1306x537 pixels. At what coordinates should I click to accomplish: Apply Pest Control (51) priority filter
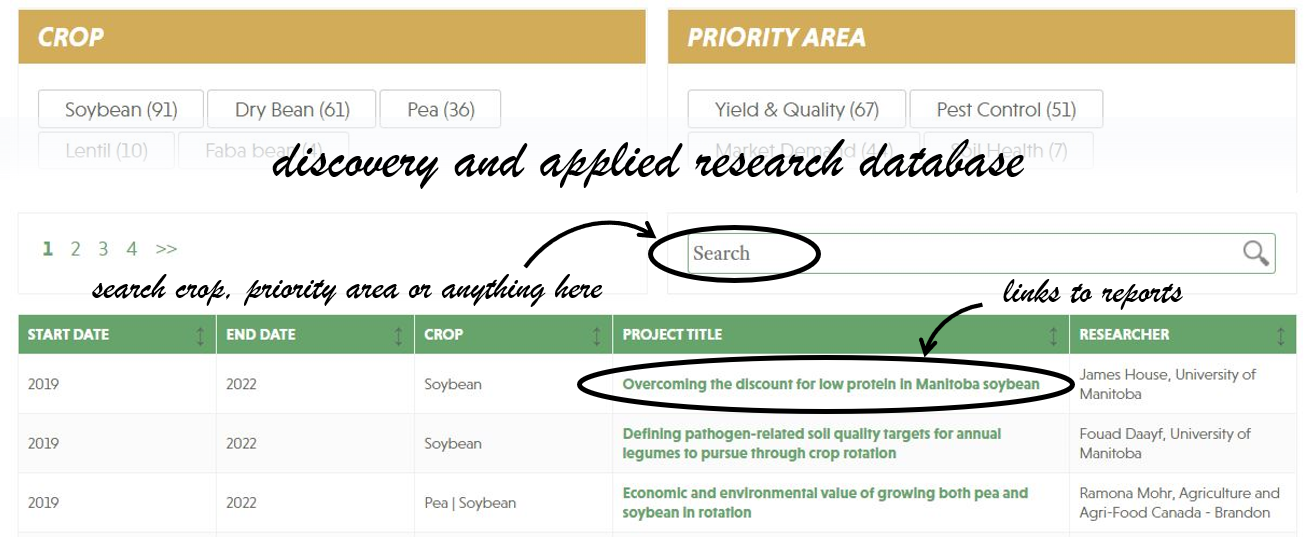click(x=1005, y=110)
